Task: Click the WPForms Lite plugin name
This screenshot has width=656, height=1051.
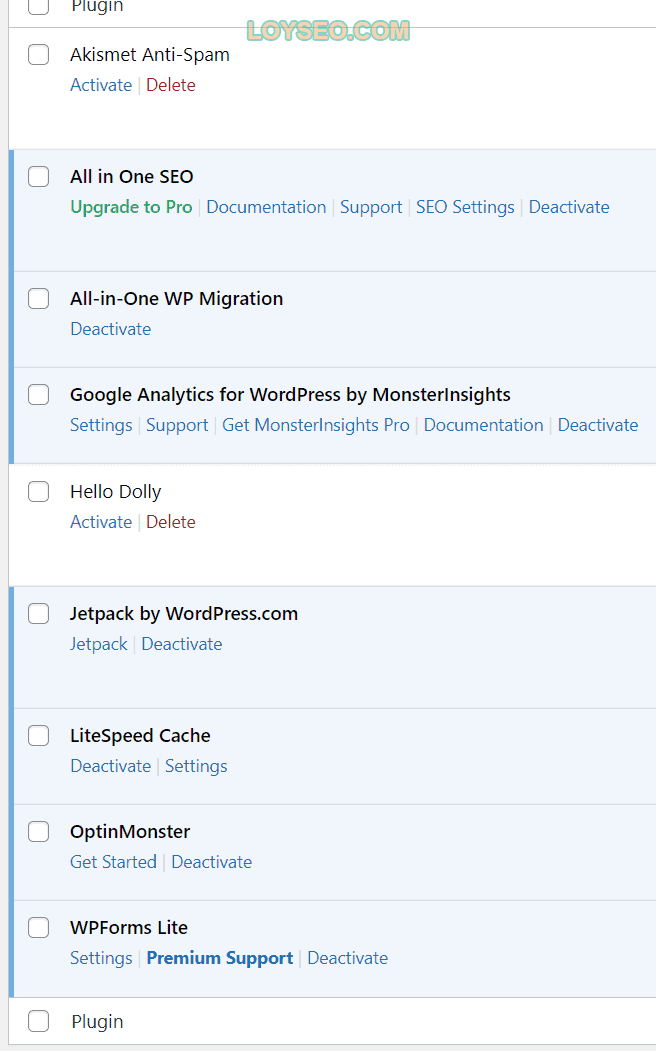Action: (x=129, y=928)
